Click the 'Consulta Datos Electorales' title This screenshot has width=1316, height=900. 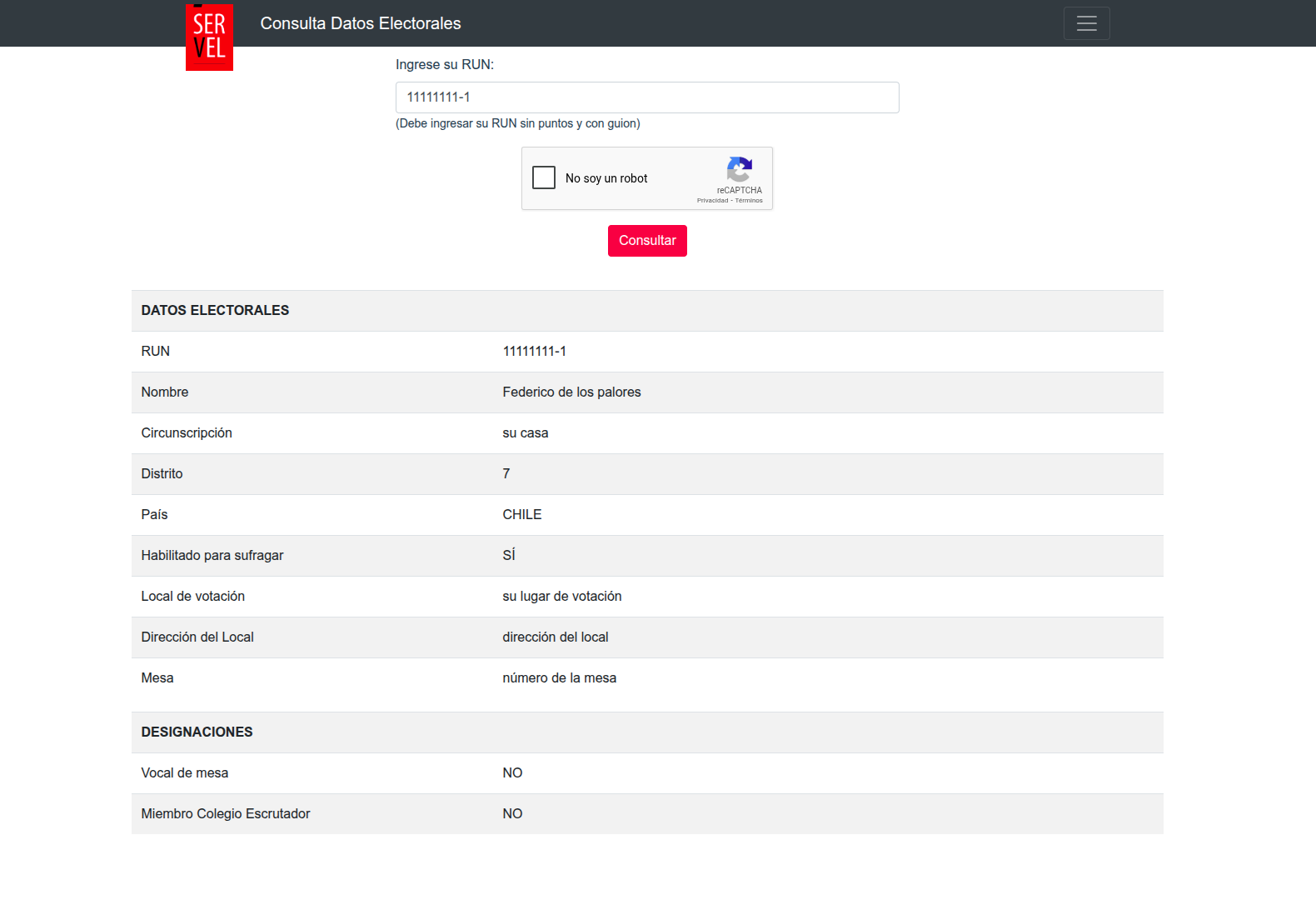click(x=360, y=23)
